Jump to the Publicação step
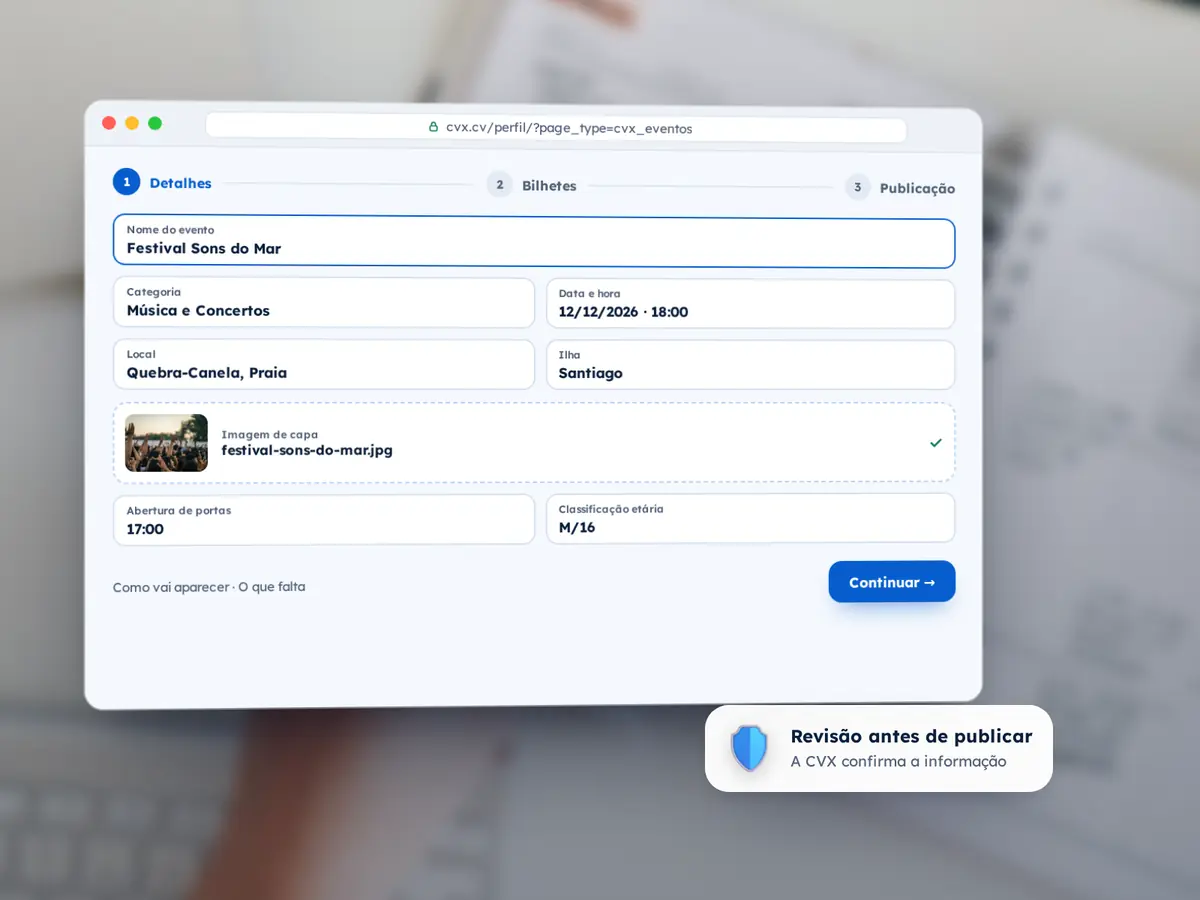 917,188
